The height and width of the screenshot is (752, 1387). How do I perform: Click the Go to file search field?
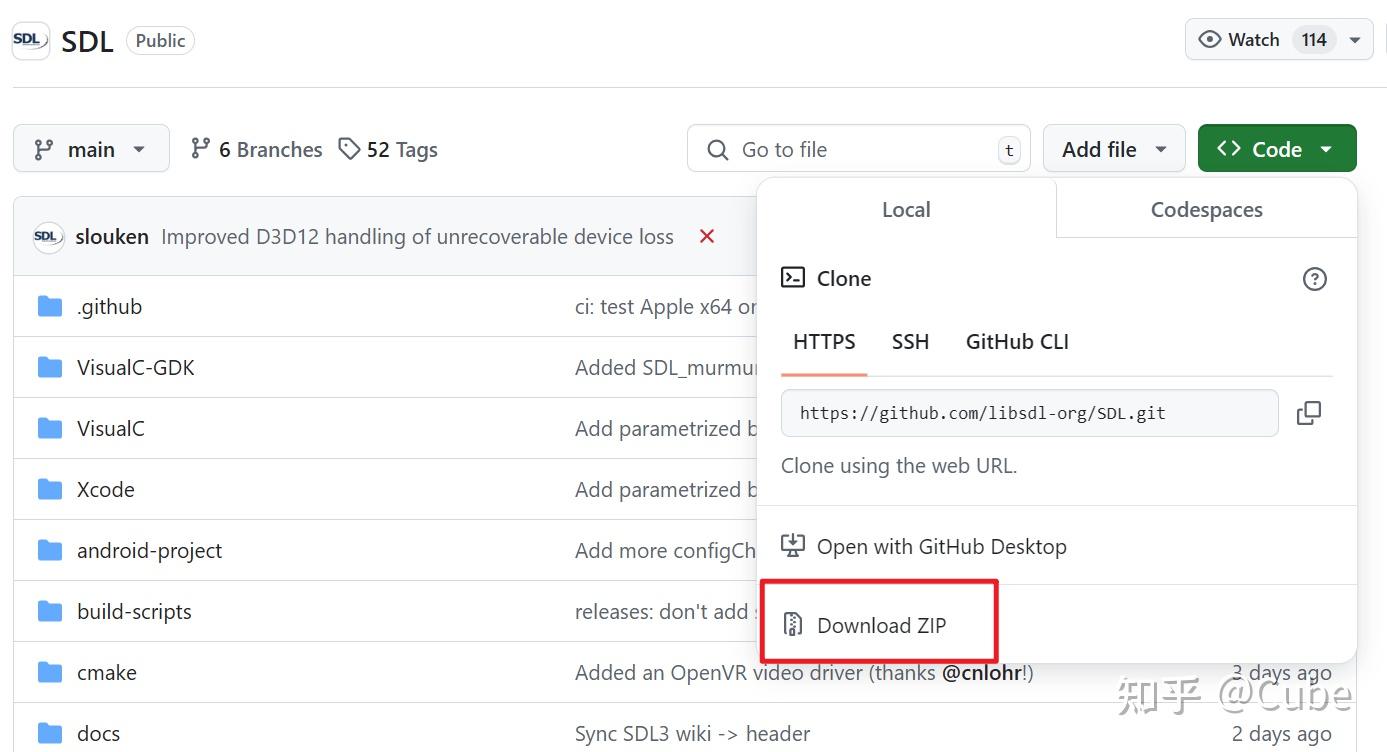coord(858,149)
